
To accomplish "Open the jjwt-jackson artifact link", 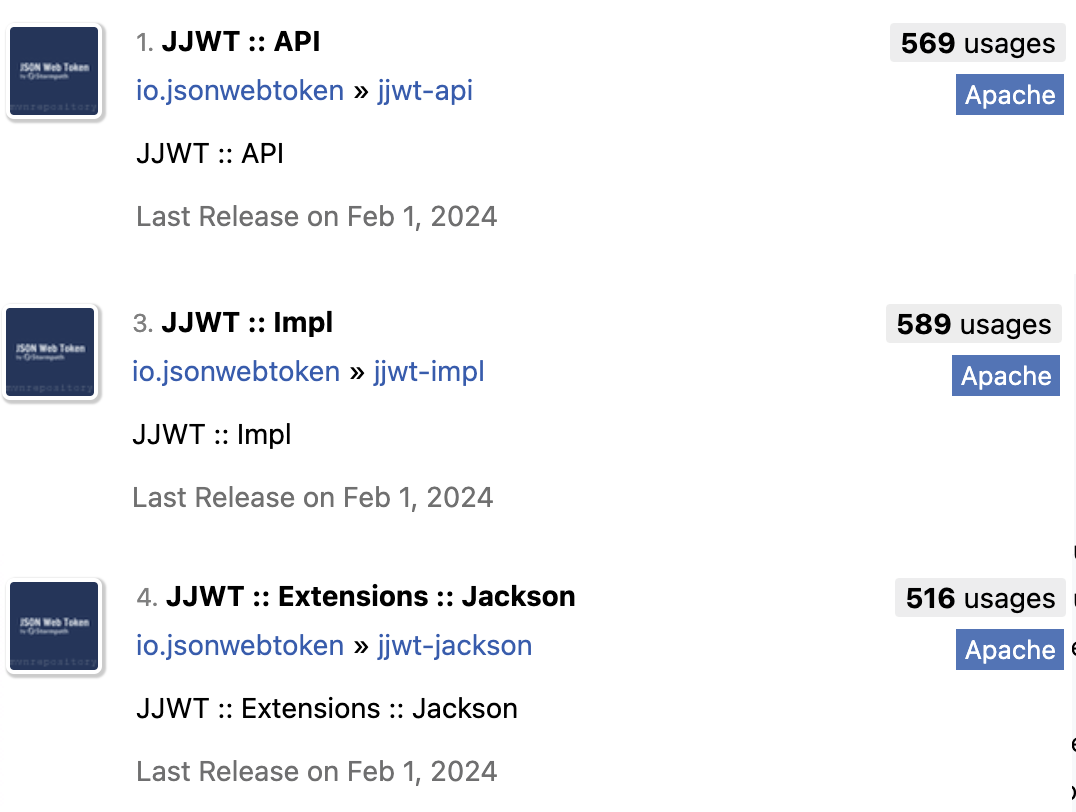I will [455, 645].
